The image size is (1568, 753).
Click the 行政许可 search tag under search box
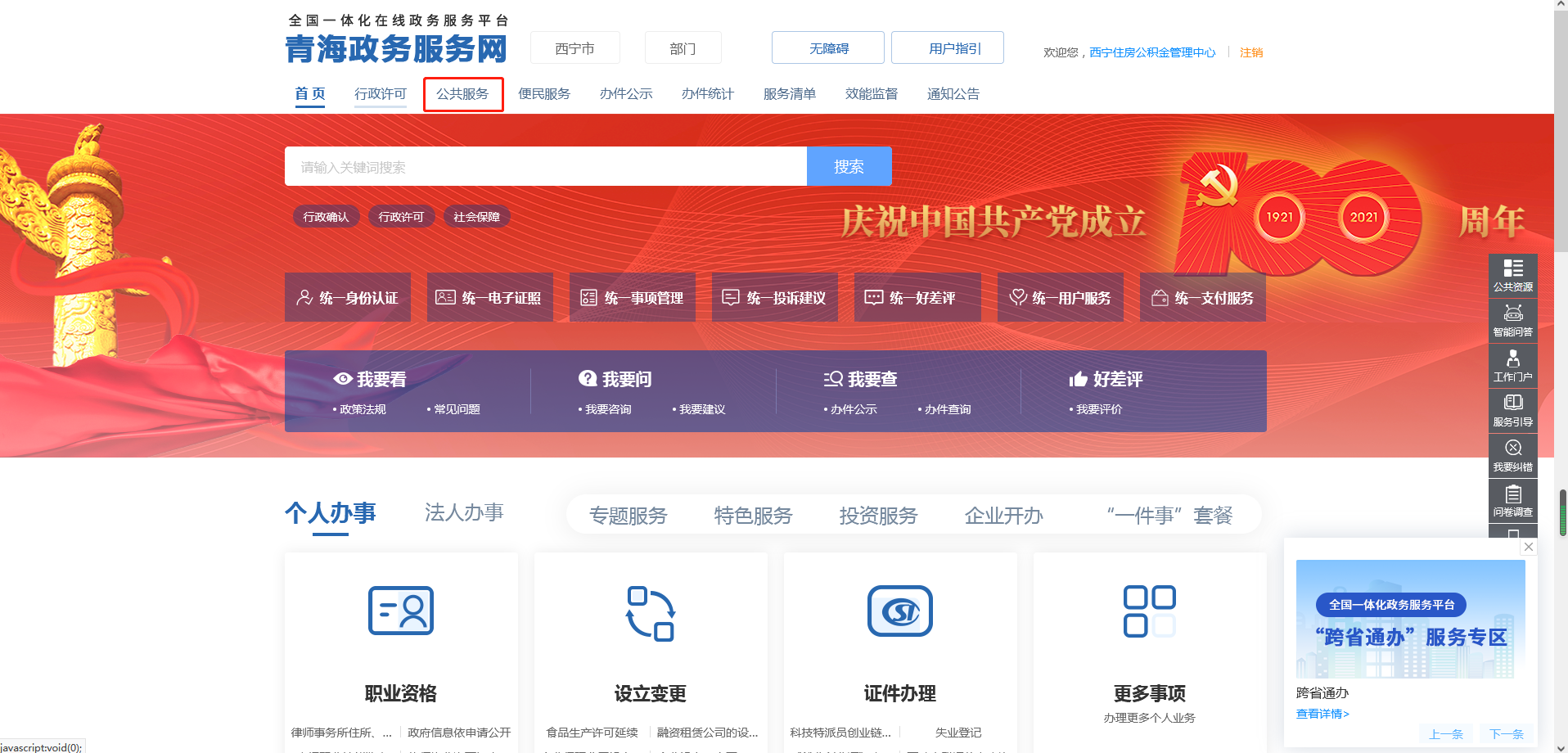[x=401, y=217]
